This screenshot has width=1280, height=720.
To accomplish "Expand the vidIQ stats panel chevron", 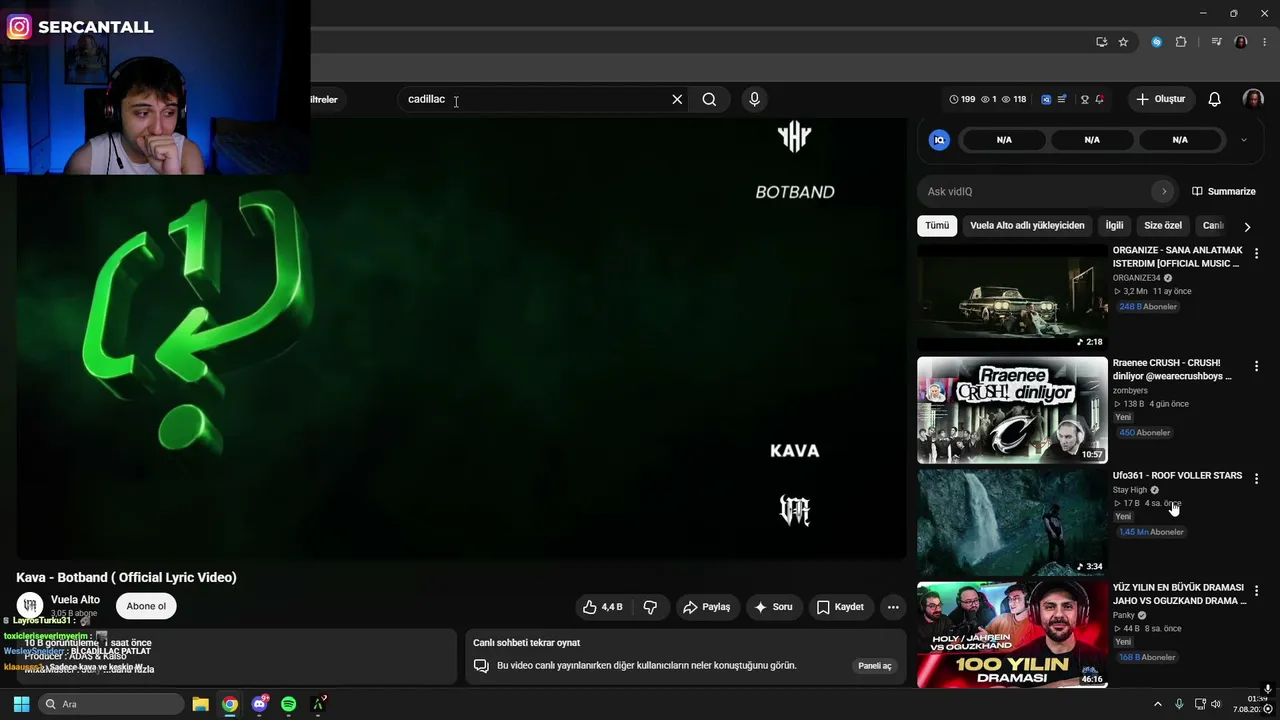I will click(x=1244, y=140).
